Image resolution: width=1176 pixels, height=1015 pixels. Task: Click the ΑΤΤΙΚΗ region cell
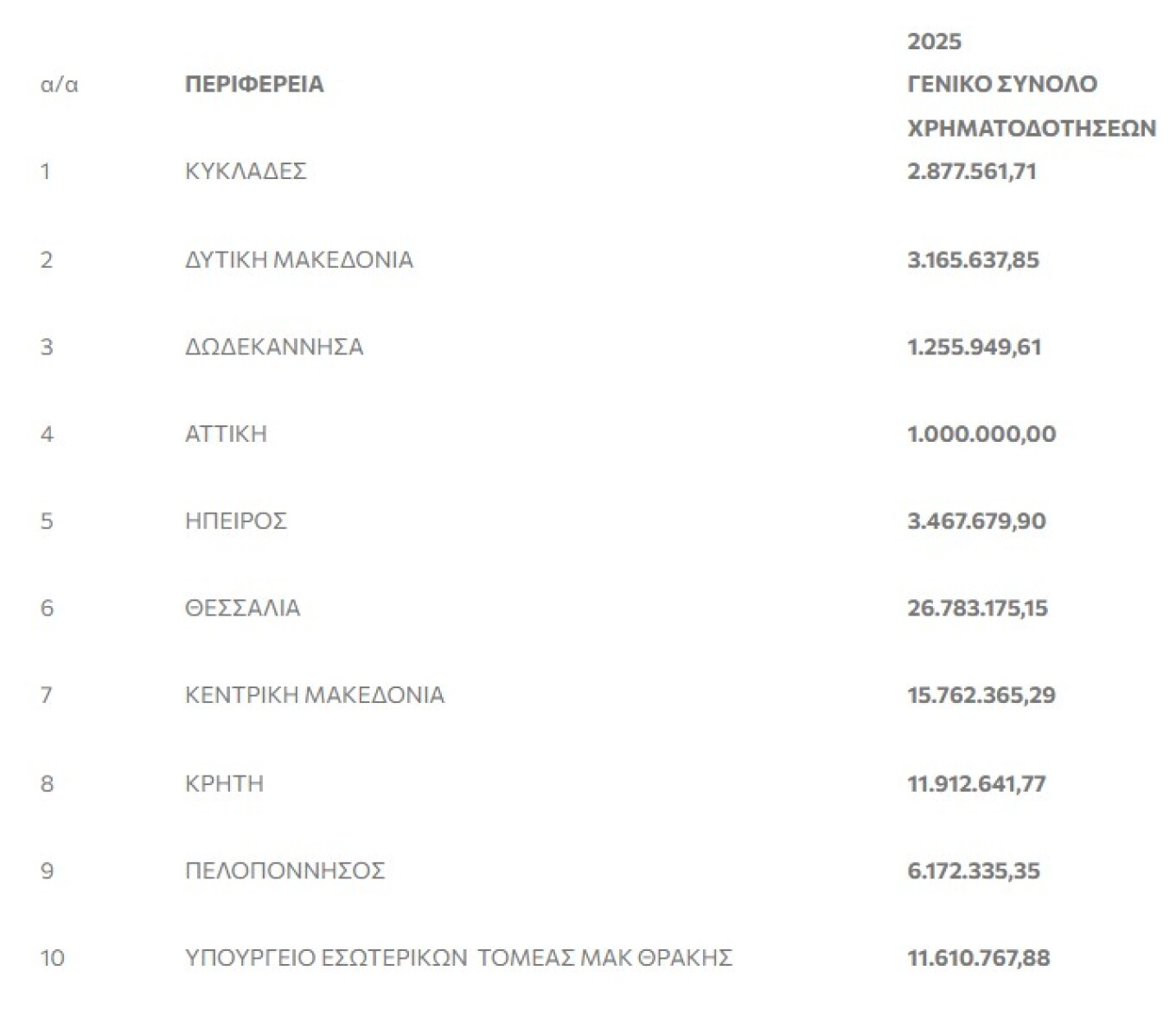pyautogui.click(x=226, y=434)
